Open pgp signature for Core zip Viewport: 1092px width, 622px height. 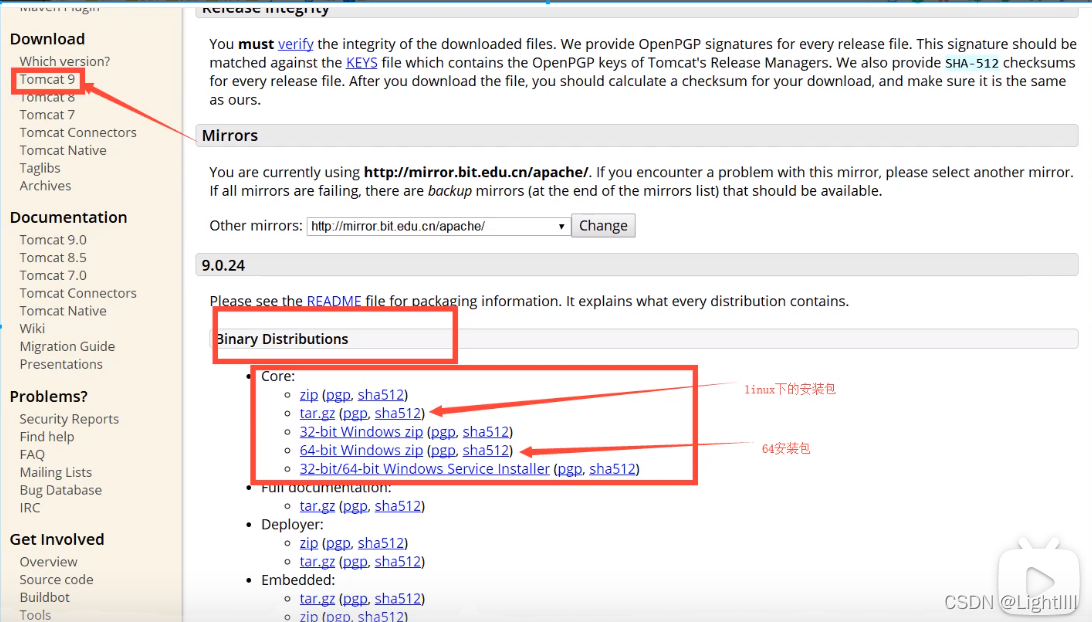click(x=338, y=395)
